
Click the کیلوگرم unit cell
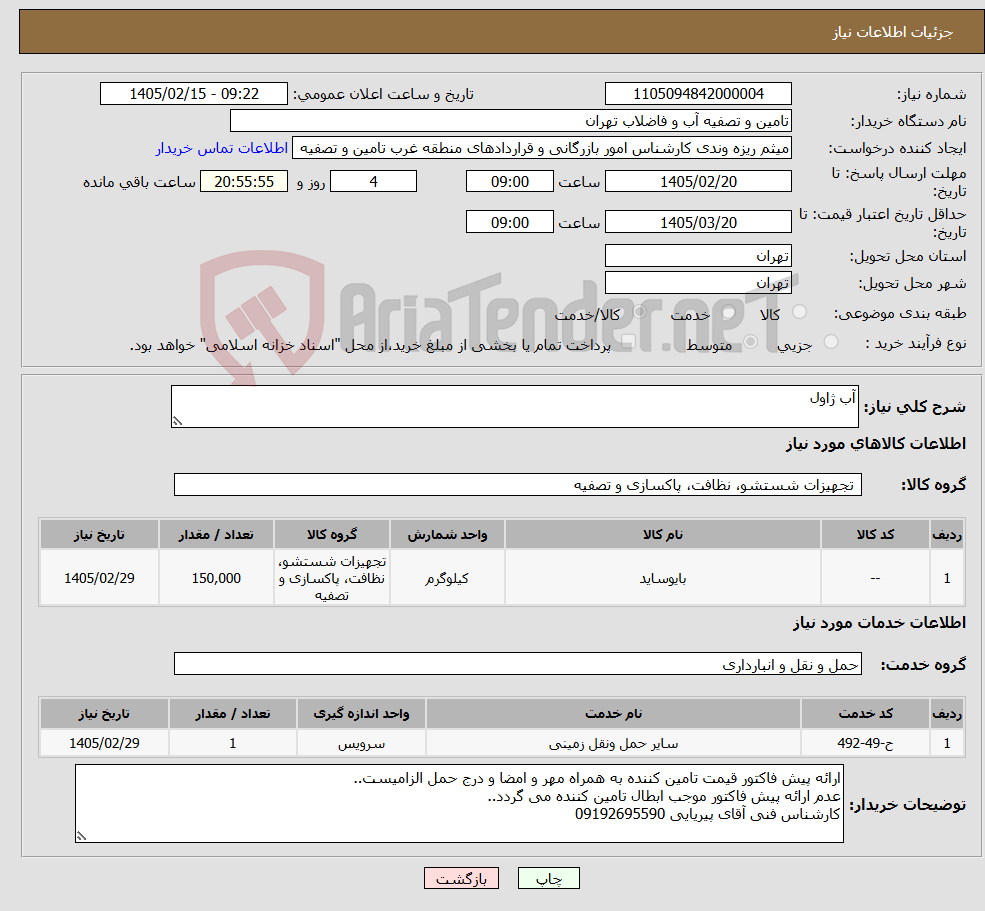pyautogui.click(x=447, y=578)
